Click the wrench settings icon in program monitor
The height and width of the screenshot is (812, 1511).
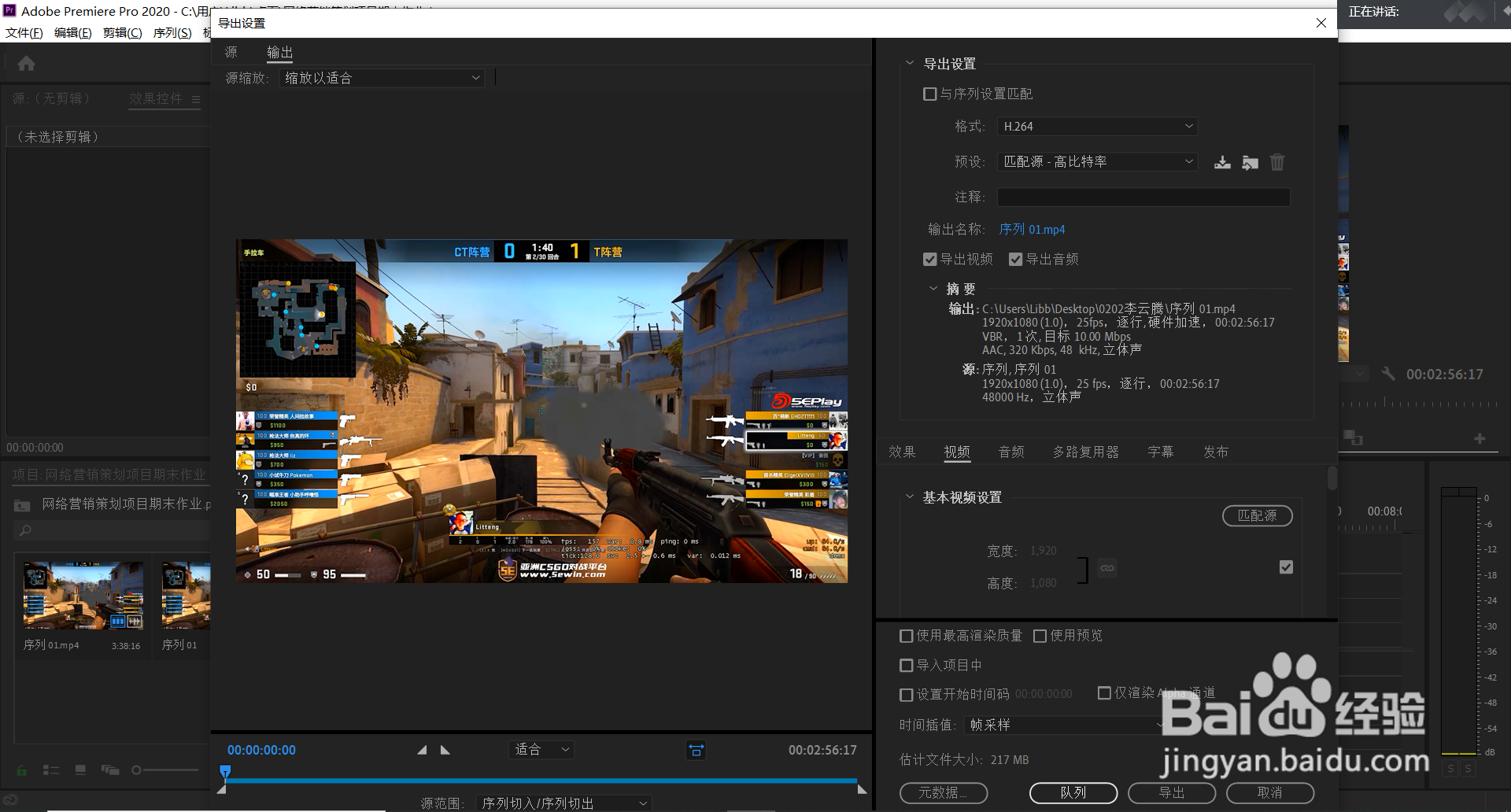[1388, 374]
